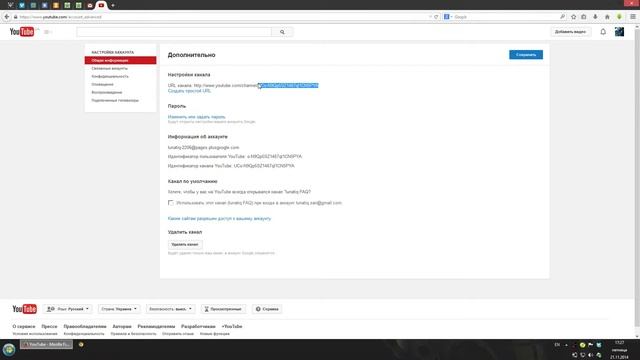This screenshot has height=360, width=640.
Task: Open the Разработчикам footer link
Action: pyautogui.click(x=198, y=327)
